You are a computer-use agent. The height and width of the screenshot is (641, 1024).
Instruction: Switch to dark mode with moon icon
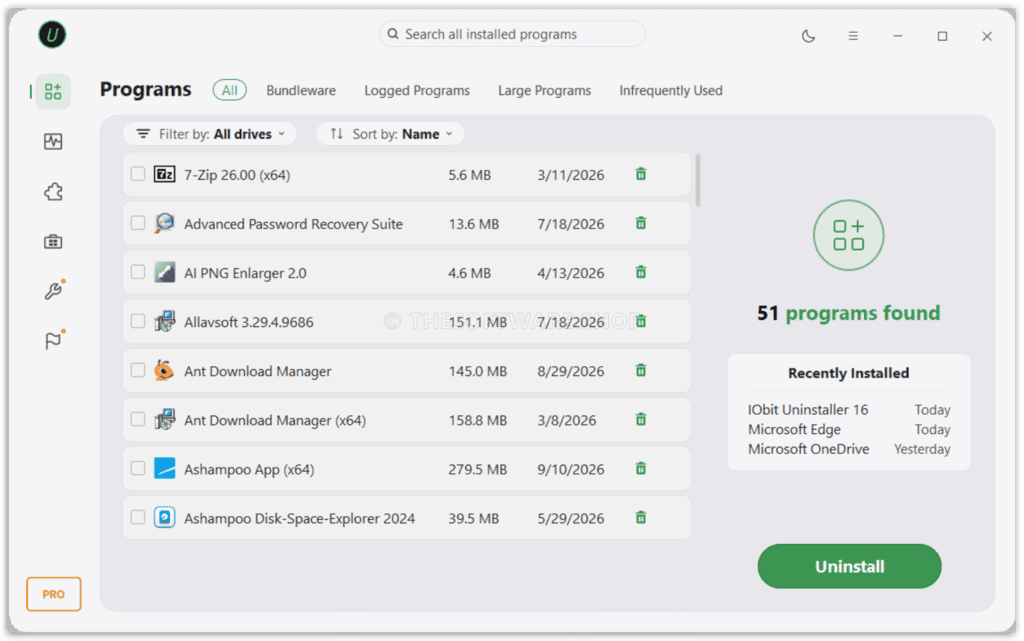pos(808,36)
